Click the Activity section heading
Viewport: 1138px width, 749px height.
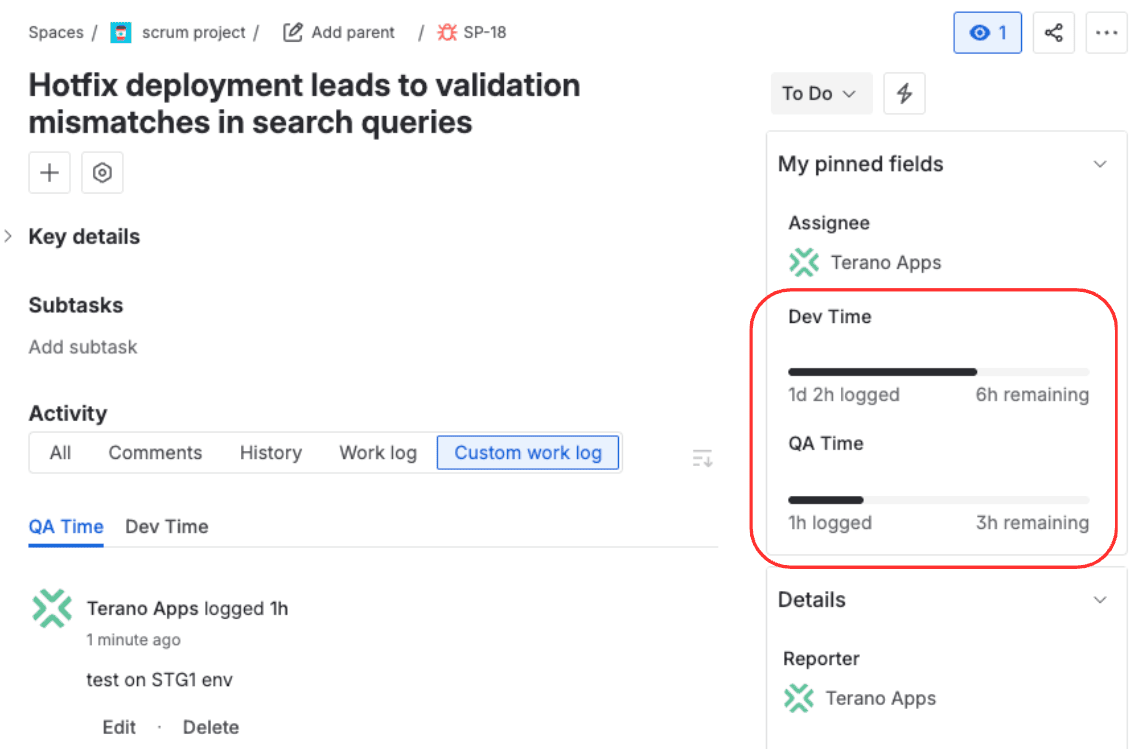pos(67,414)
